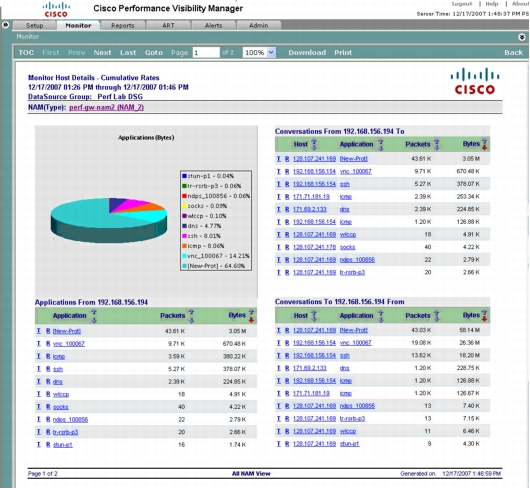Click I icon in Applications From dns row
Viewport: 530px width, 490px height.
pyautogui.click(x=39, y=382)
